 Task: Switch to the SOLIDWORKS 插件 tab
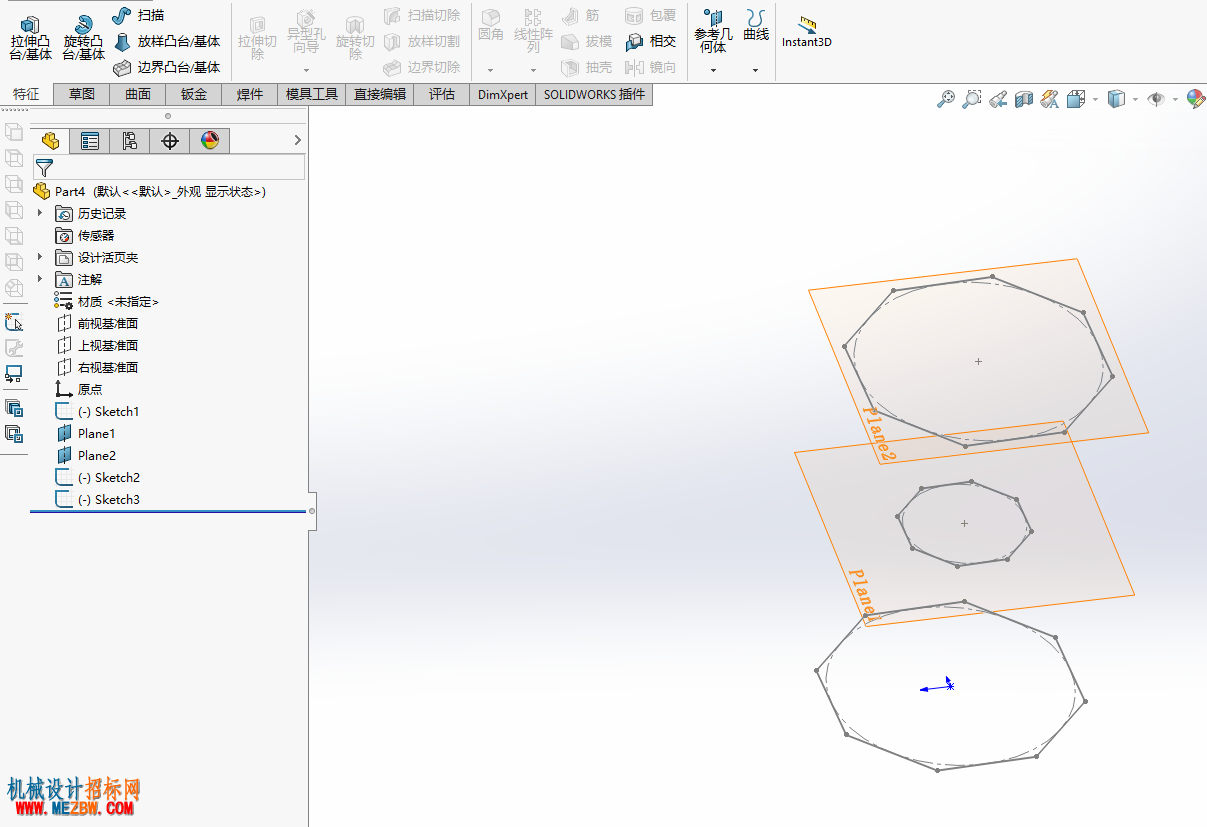595,94
